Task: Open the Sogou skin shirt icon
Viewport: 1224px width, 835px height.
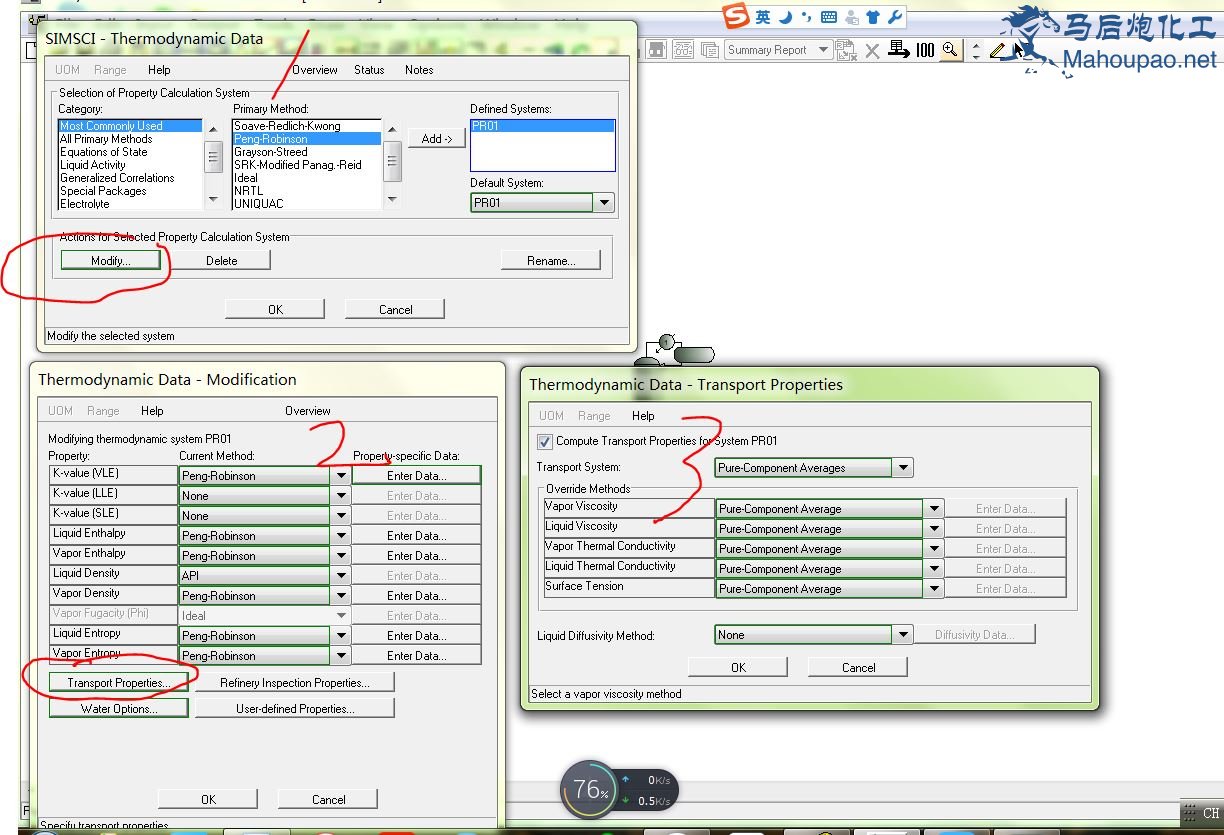Action: 873,17
